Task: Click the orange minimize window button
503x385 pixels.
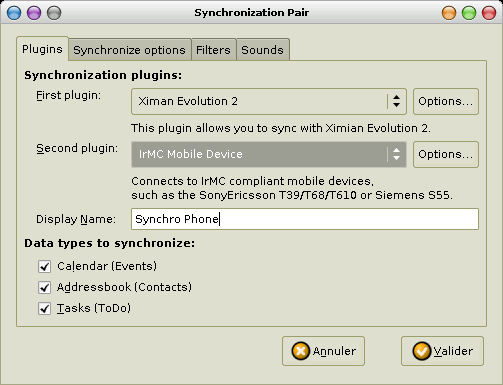Action: coord(449,13)
